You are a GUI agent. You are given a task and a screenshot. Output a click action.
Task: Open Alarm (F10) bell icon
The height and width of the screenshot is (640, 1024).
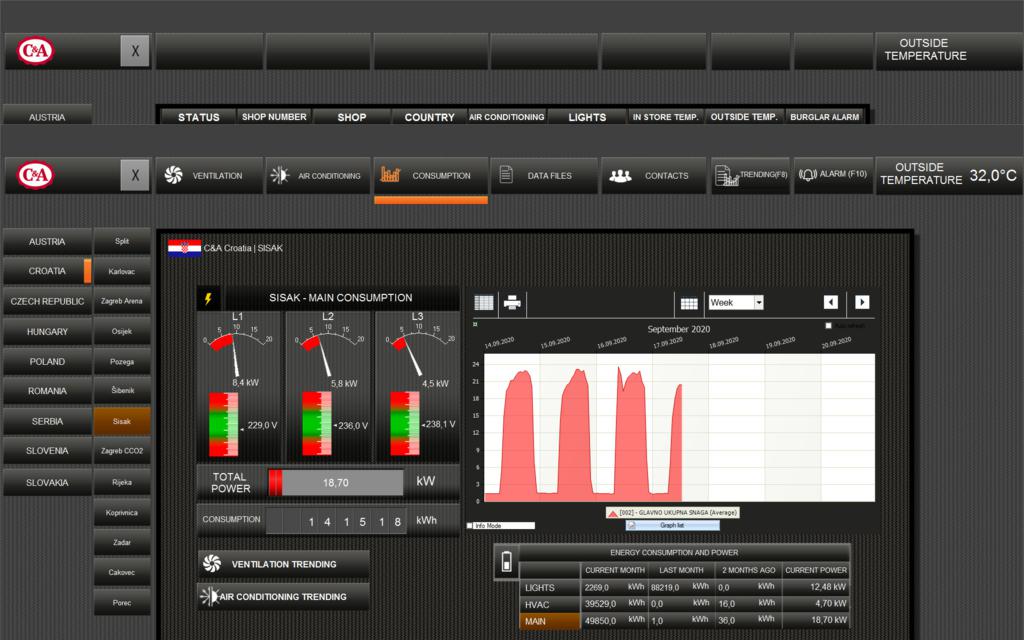click(808, 175)
